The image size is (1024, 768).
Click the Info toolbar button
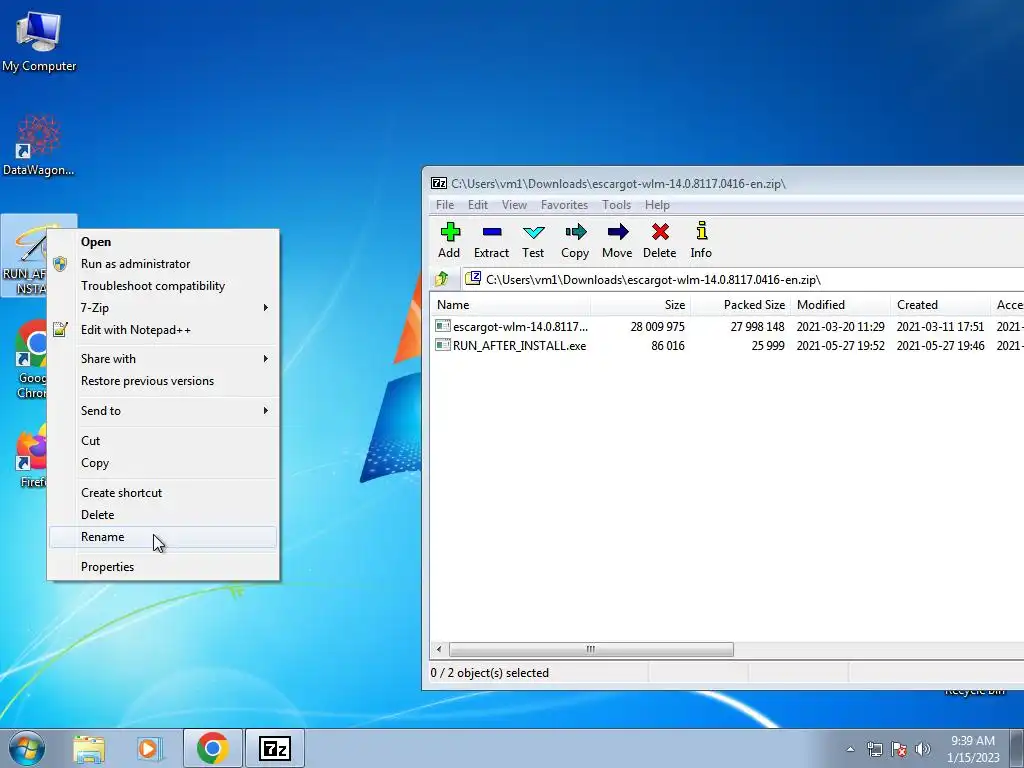pyautogui.click(x=701, y=241)
